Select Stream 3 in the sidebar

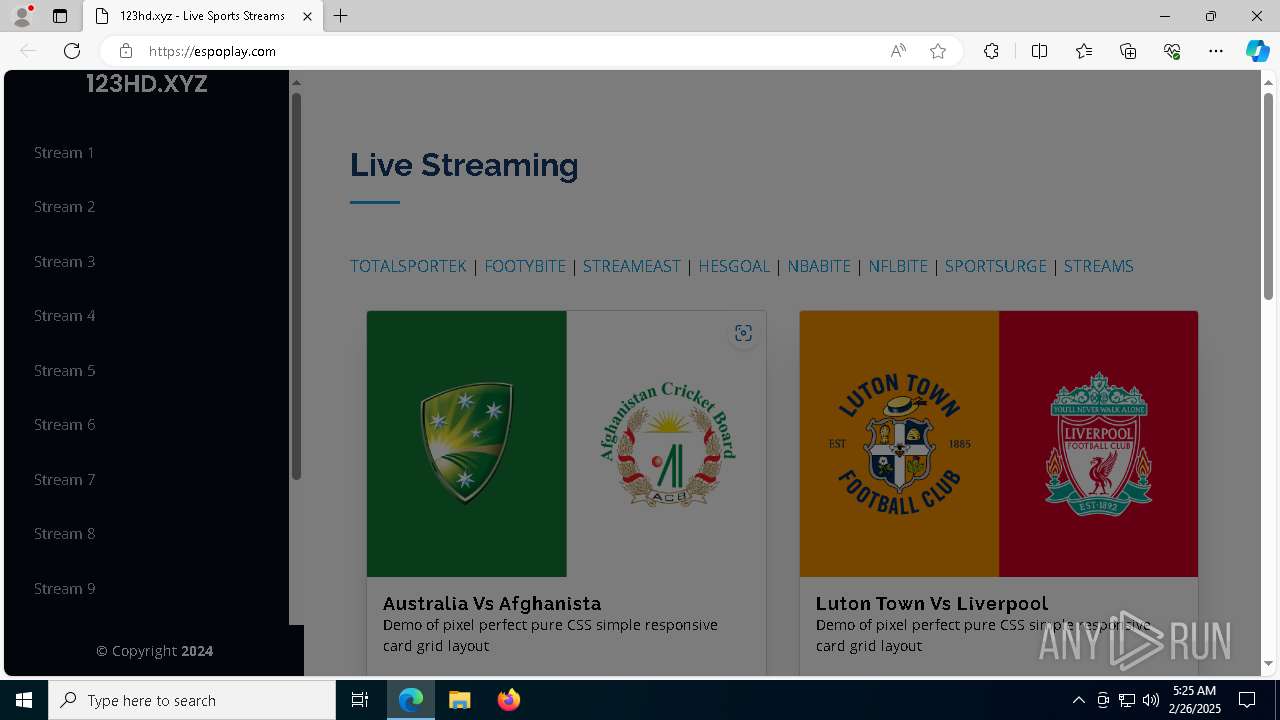64,262
